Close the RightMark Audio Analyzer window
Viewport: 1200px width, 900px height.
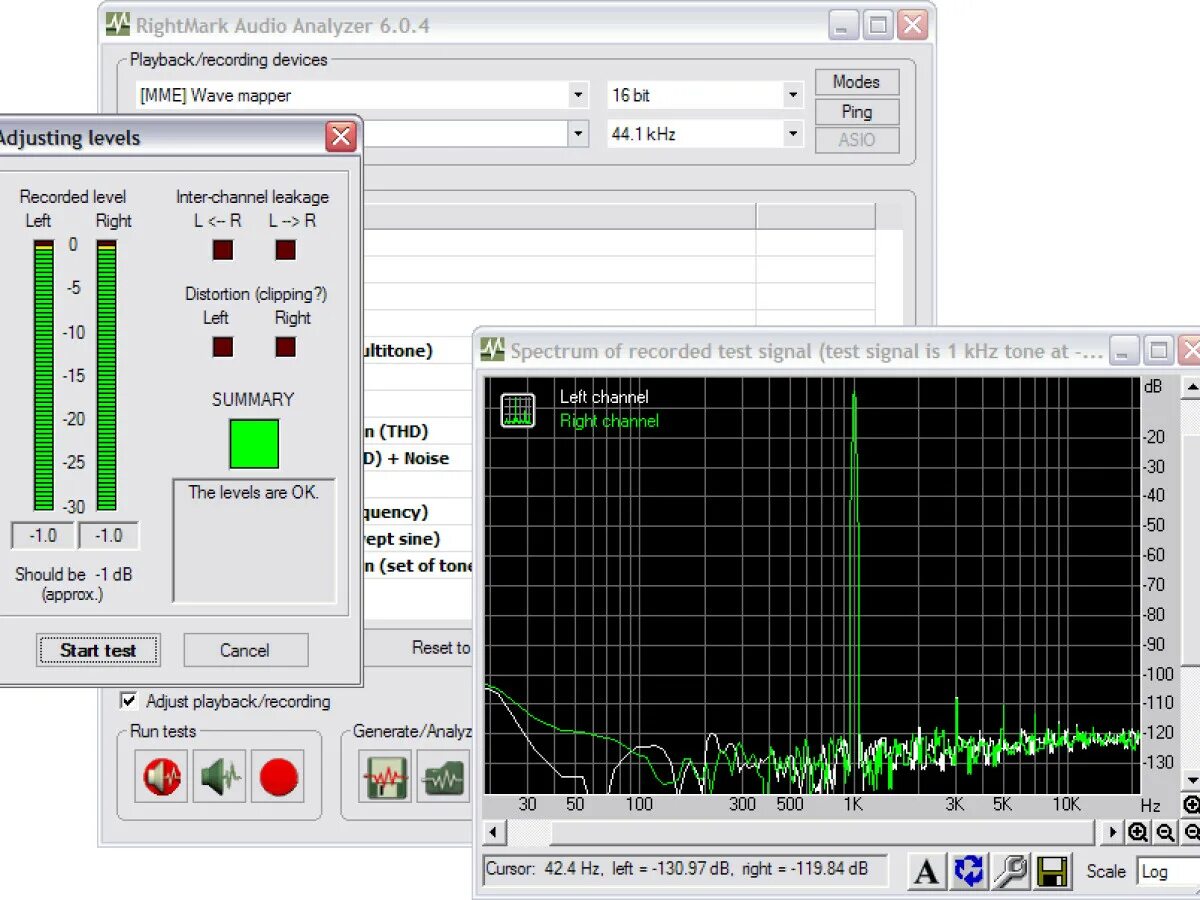(912, 25)
